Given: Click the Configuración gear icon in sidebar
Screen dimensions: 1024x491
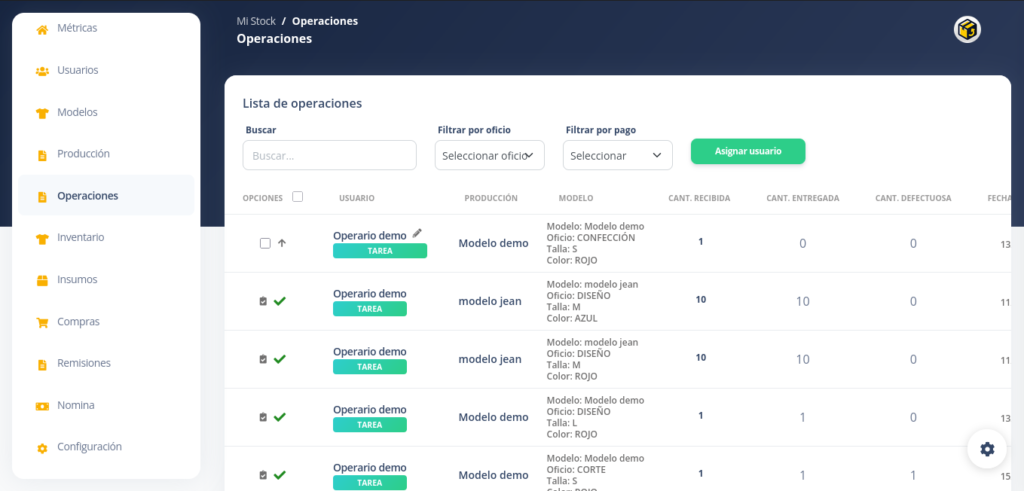Looking at the screenshot, I should (42, 448).
